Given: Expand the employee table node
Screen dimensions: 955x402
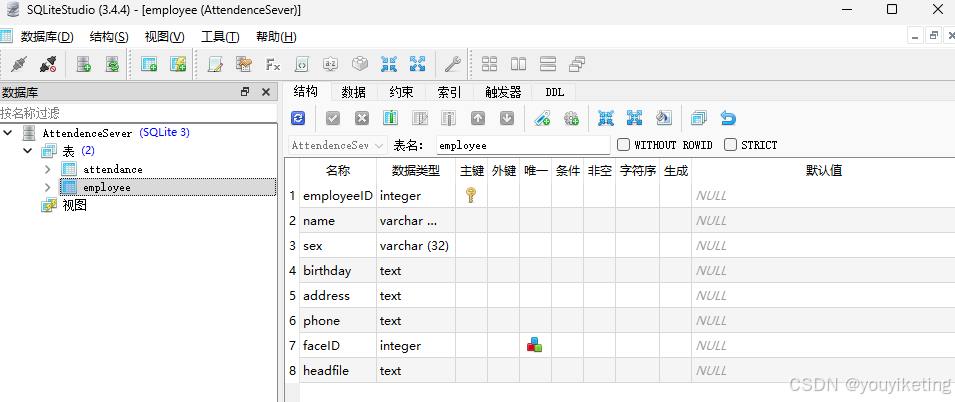Looking at the screenshot, I should click(48, 188).
